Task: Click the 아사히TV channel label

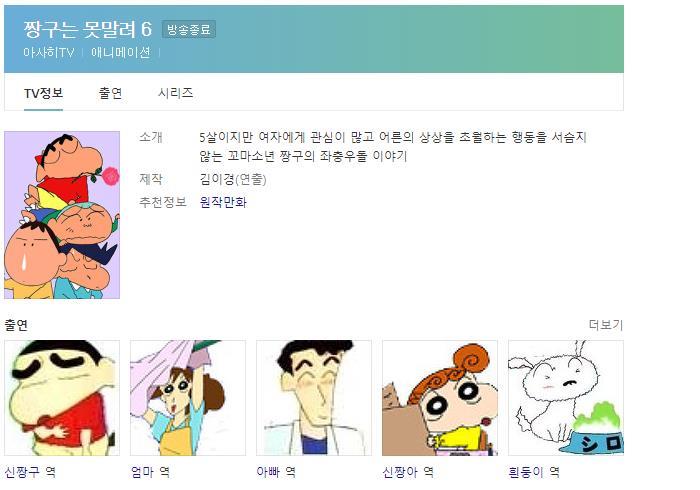Action: pyautogui.click(x=49, y=53)
